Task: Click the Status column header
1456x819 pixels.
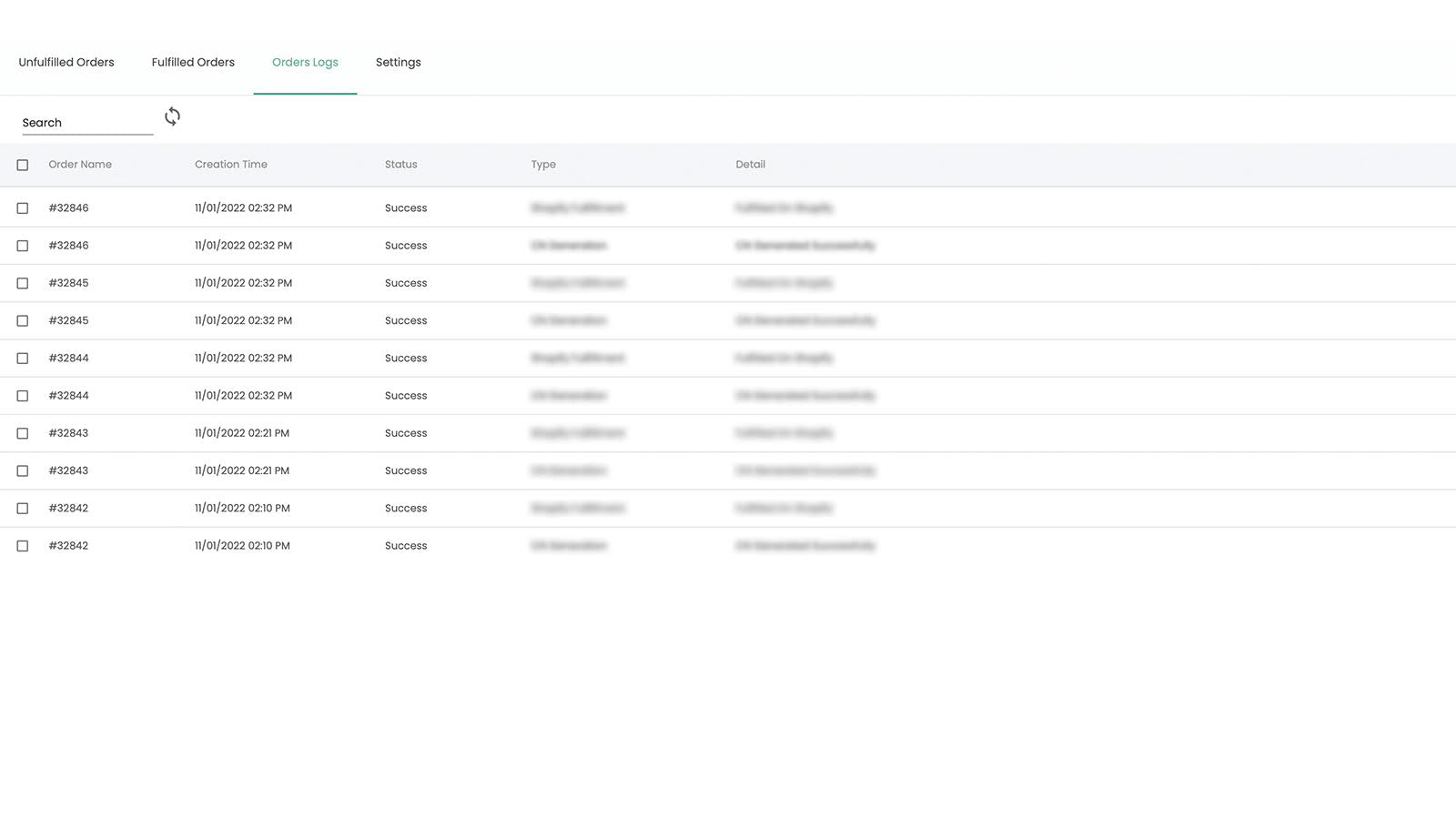Action: click(x=400, y=165)
